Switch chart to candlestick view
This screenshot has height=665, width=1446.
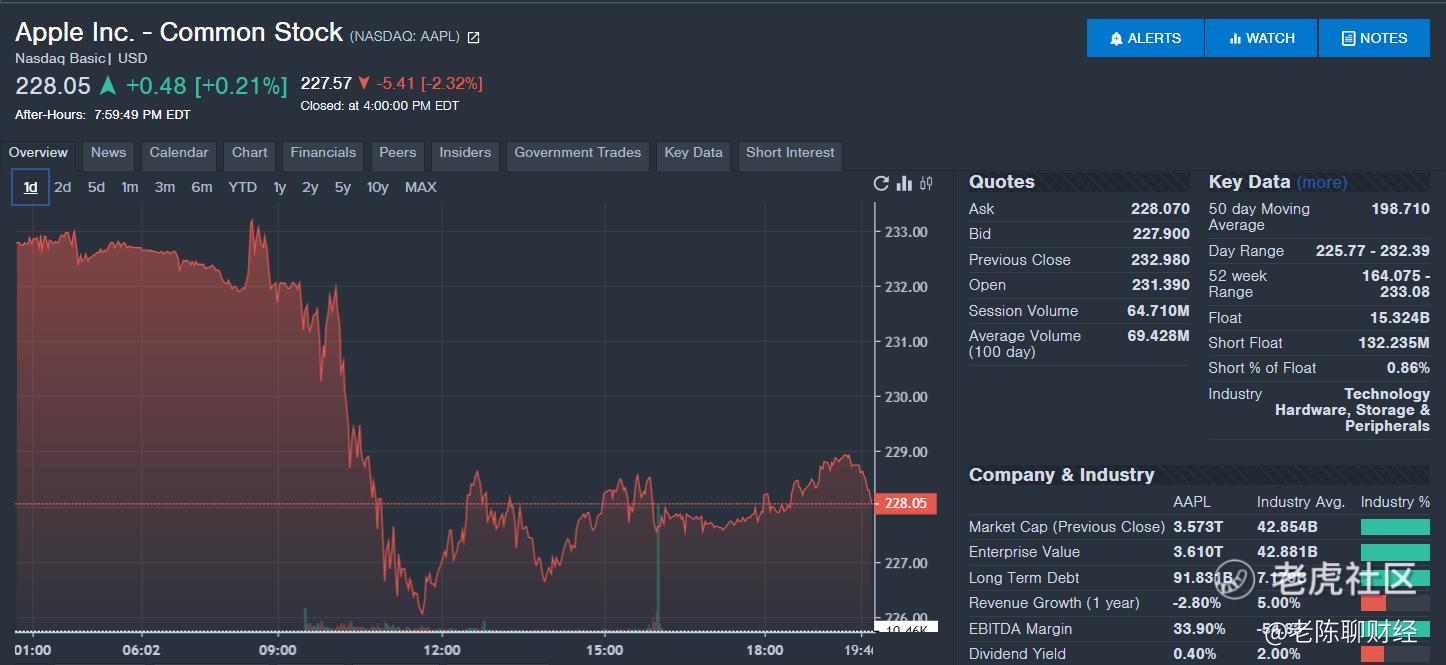pos(926,183)
